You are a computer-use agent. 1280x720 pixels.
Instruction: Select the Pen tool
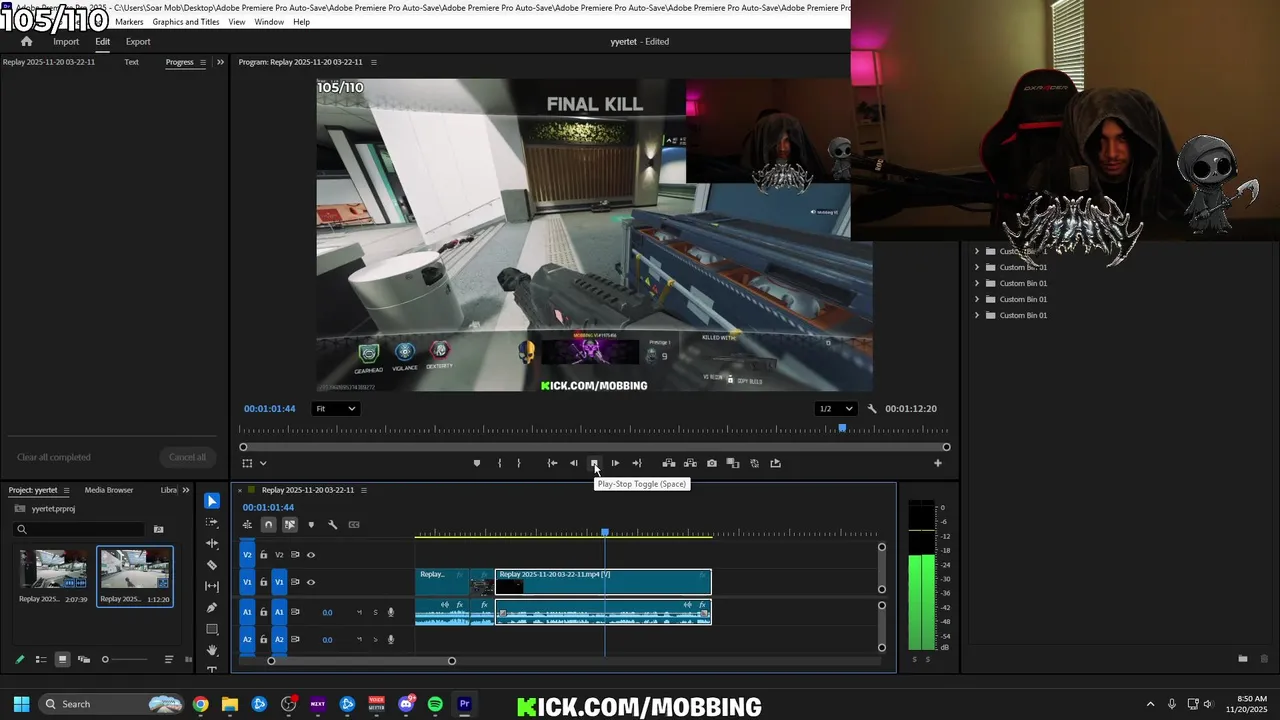pyautogui.click(x=212, y=607)
